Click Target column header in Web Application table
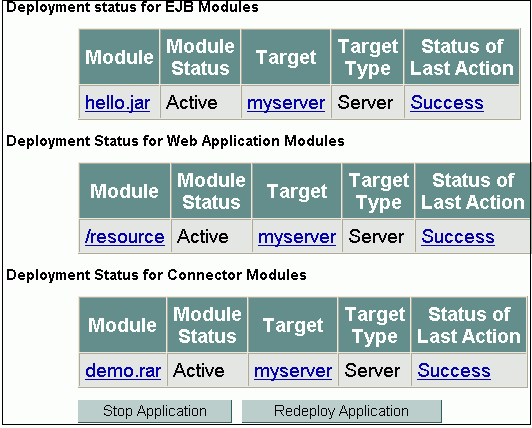Viewport: 532px width, 428px height. click(x=297, y=191)
